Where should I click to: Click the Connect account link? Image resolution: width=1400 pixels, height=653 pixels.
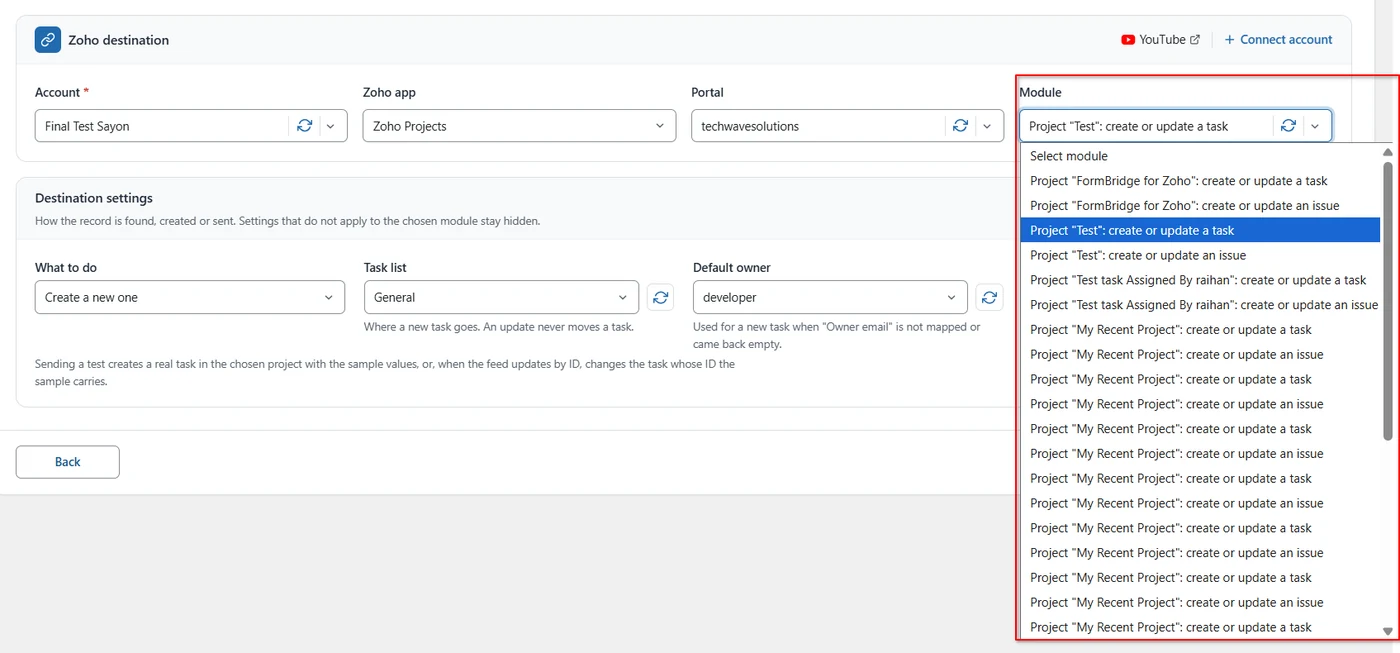[x=1278, y=40]
